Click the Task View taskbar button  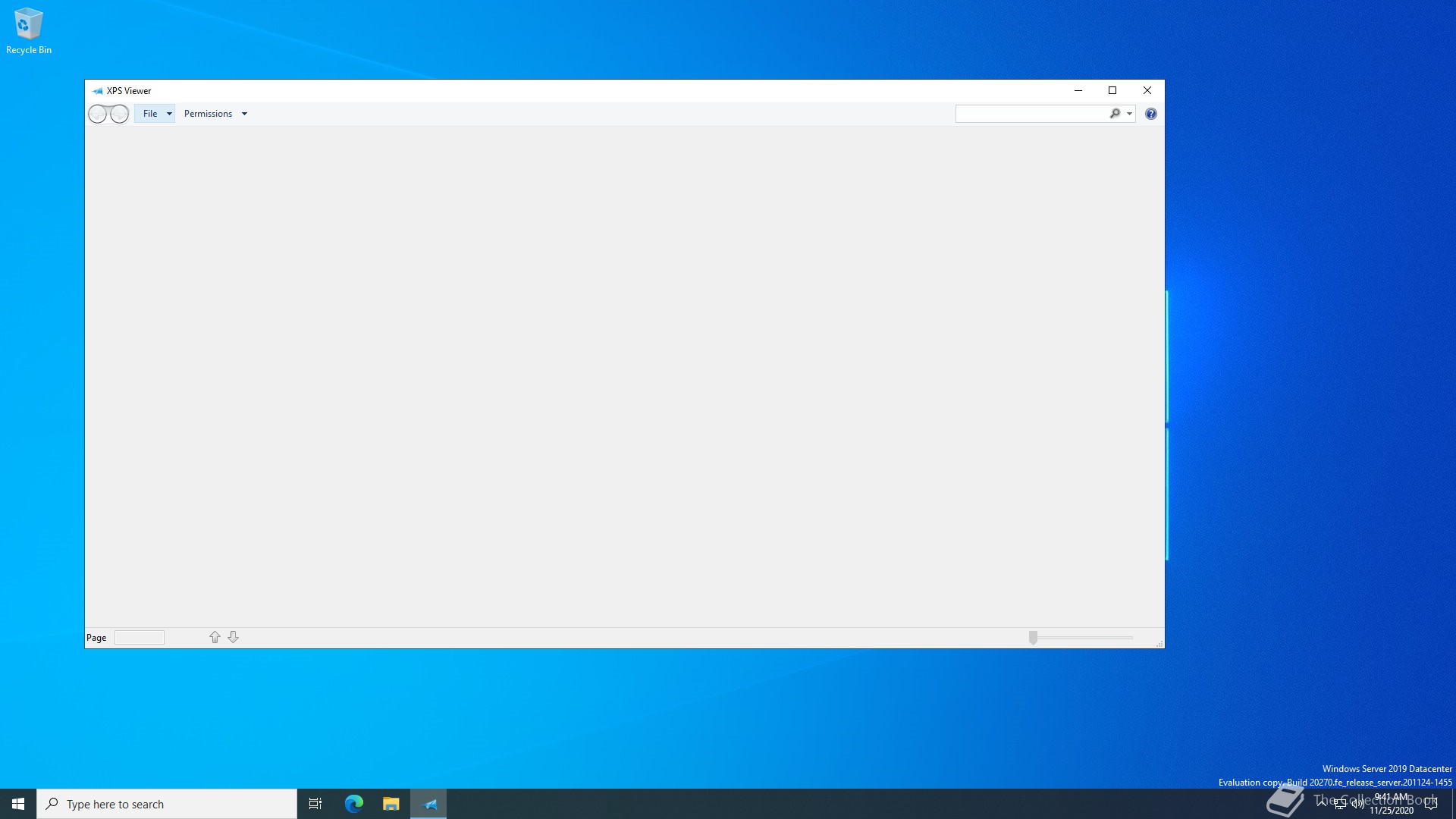(x=315, y=804)
